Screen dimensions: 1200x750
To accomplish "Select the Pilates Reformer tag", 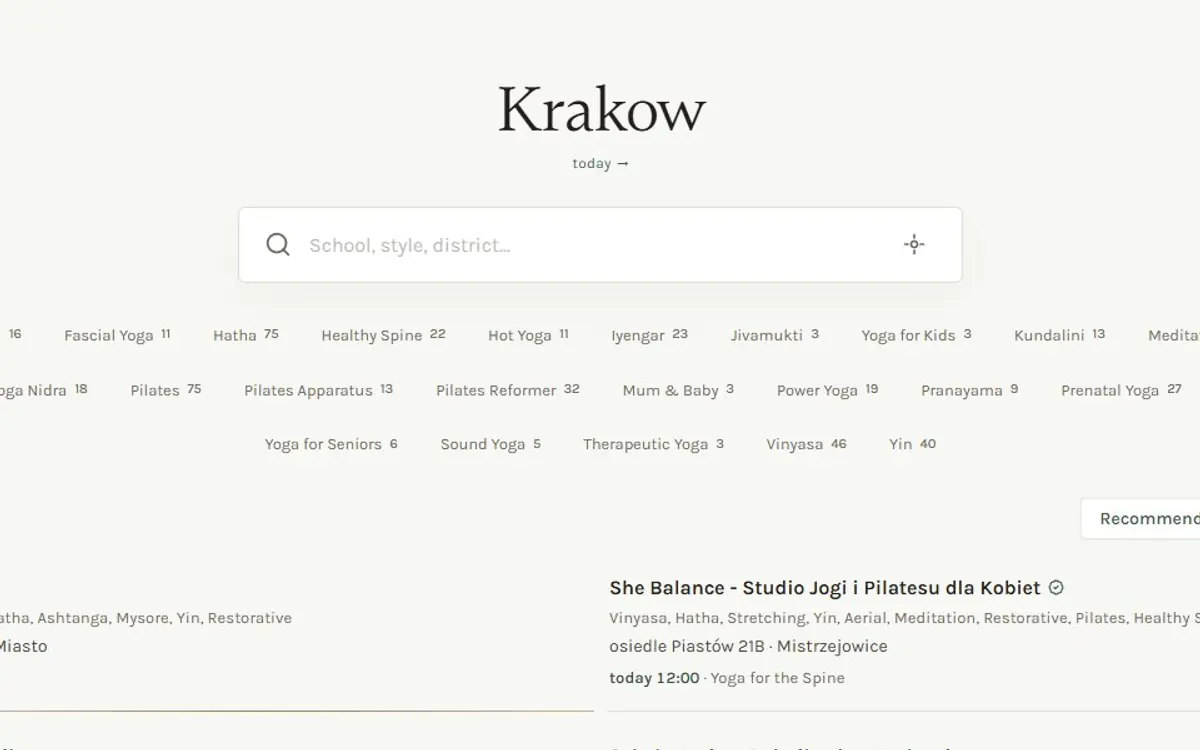I will [508, 390].
